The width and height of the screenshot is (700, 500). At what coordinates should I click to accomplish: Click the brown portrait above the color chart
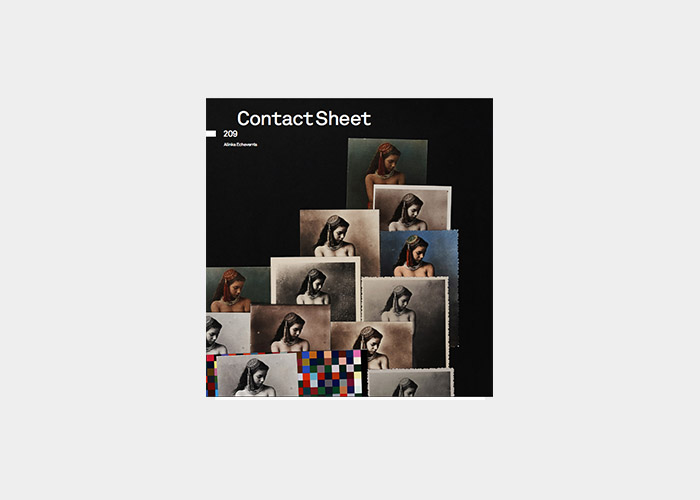click(x=291, y=328)
